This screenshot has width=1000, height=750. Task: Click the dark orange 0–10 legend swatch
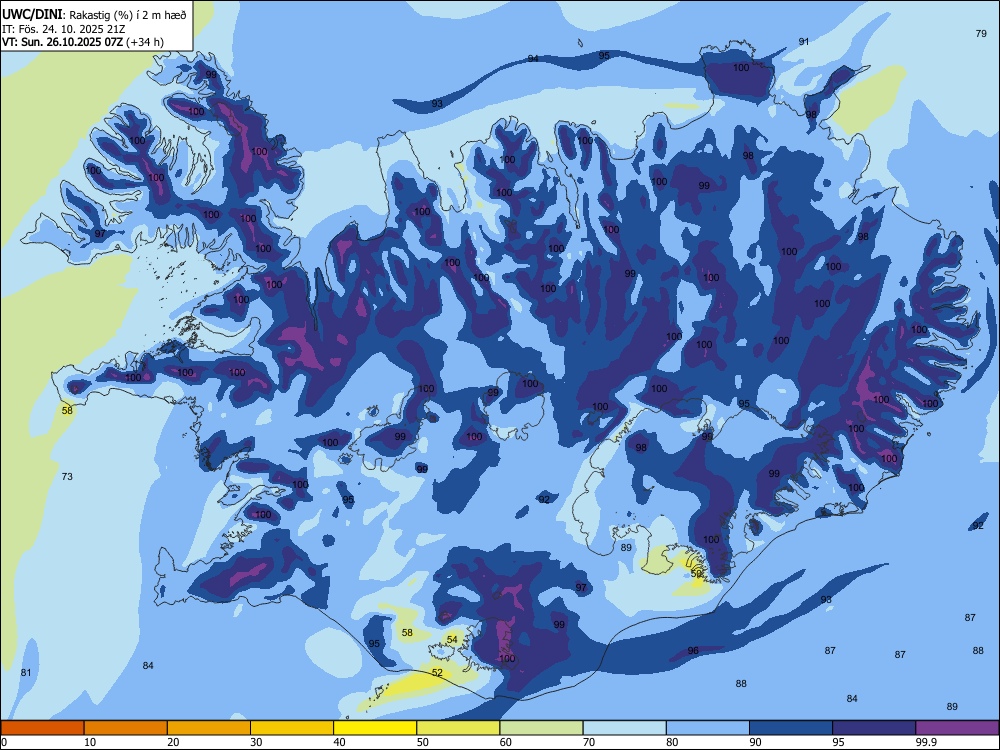click(42, 728)
